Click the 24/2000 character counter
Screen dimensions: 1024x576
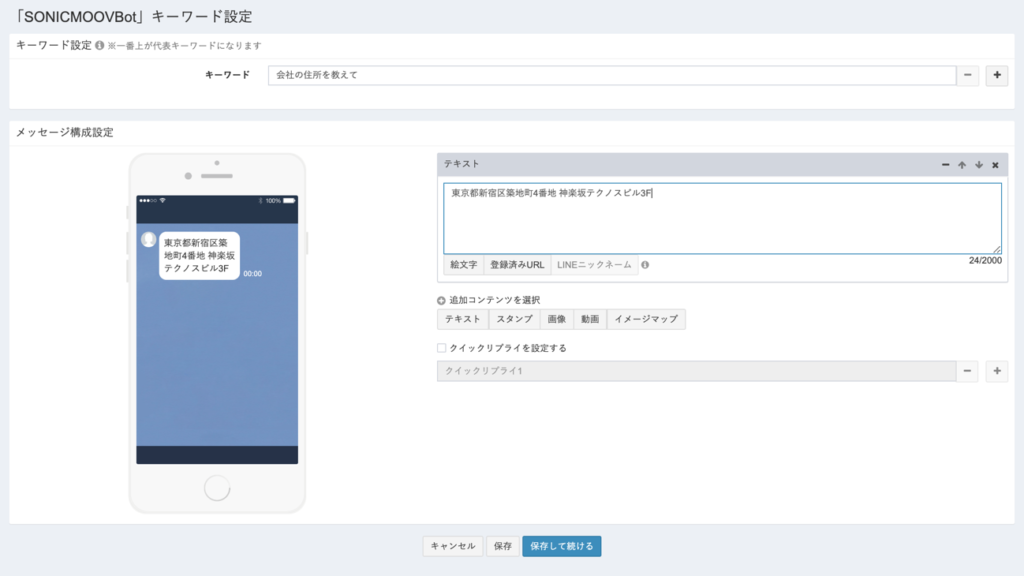(x=985, y=261)
